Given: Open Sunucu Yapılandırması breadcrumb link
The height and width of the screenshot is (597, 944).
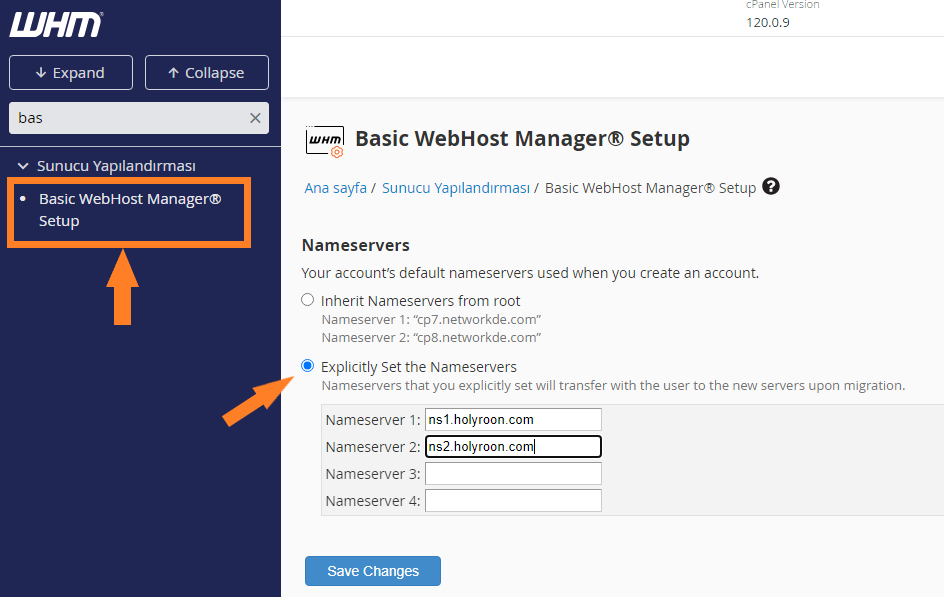Looking at the screenshot, I should click(x=456, y=188).
